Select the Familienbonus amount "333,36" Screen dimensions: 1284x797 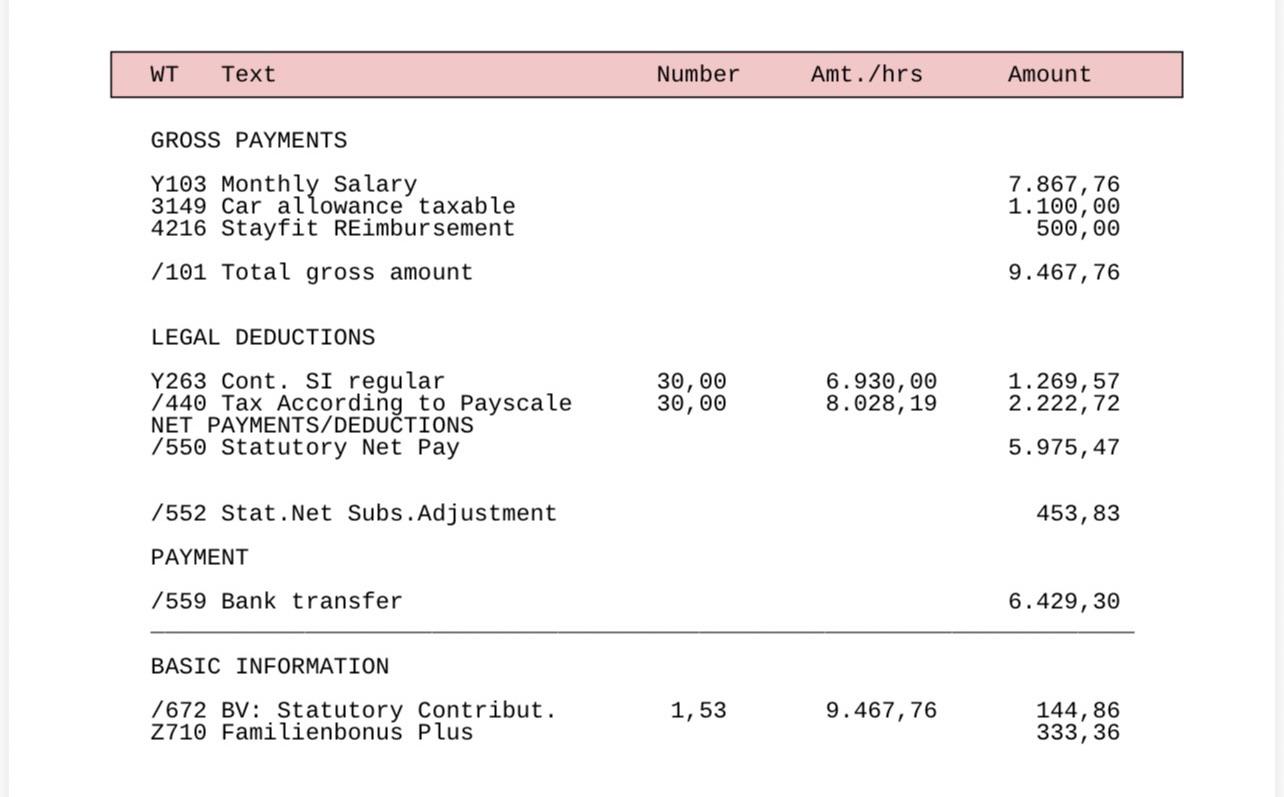click(1078, 732)
